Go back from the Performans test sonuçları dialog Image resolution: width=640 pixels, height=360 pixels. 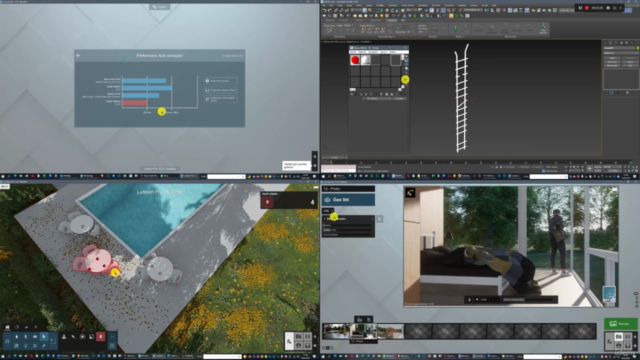(x=78, y=56)
